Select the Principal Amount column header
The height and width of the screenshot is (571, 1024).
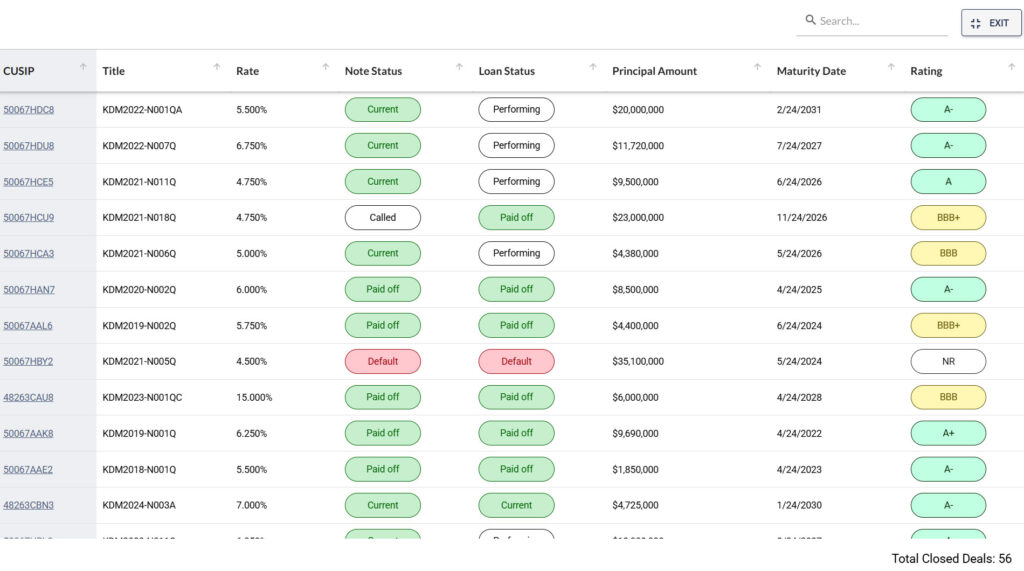[x=655, y=72]
